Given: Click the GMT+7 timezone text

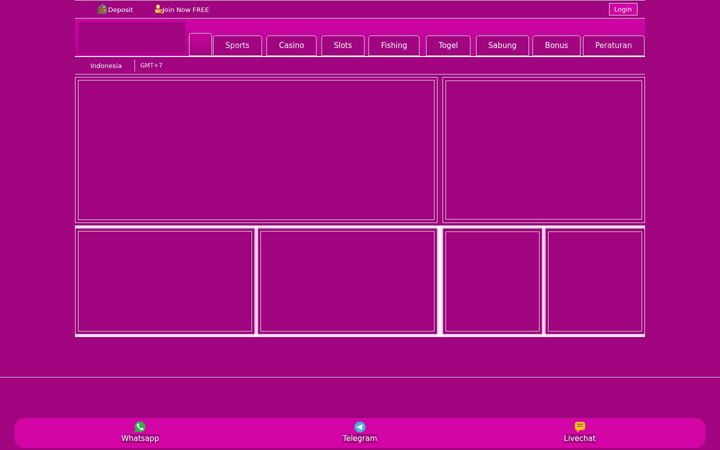Looking at the screenshot, I should 151,65.
